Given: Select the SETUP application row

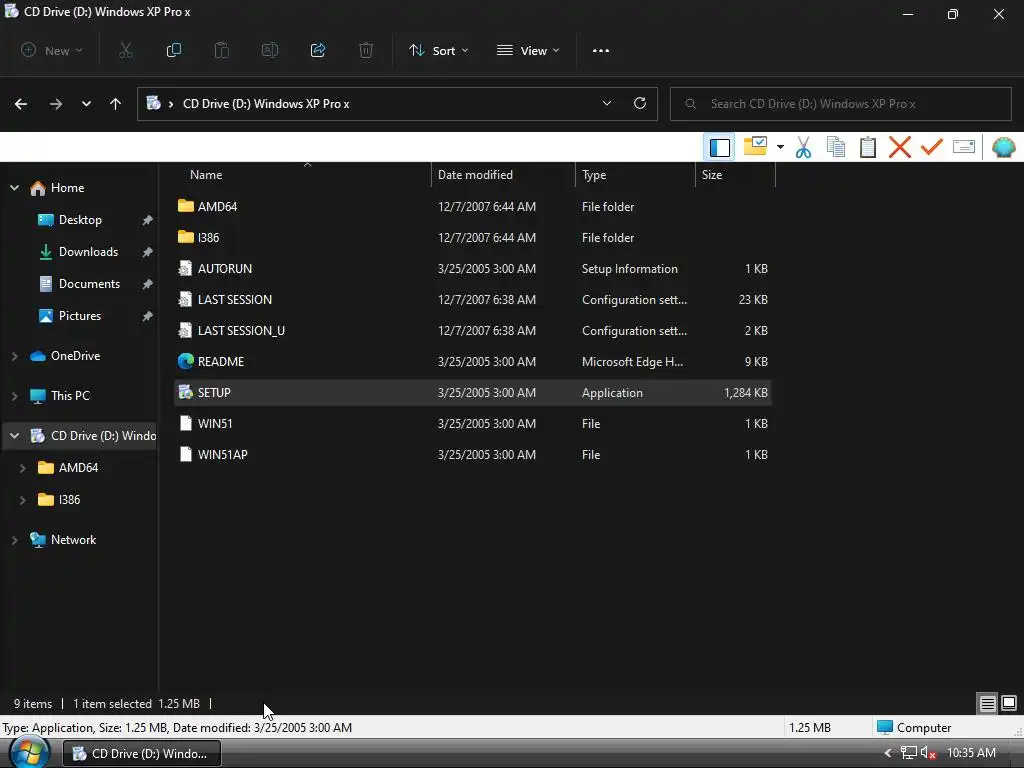Looking at the screenshot, I should pos(473,392).
